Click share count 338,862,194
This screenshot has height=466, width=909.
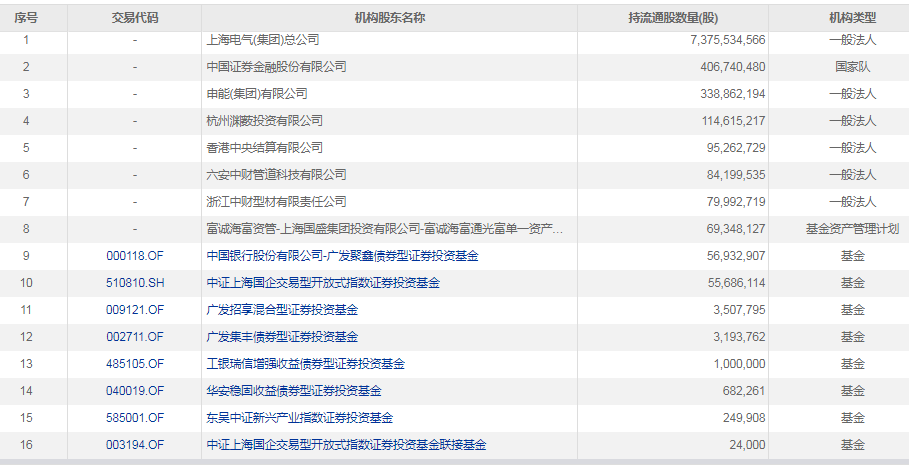click(733, 94)
